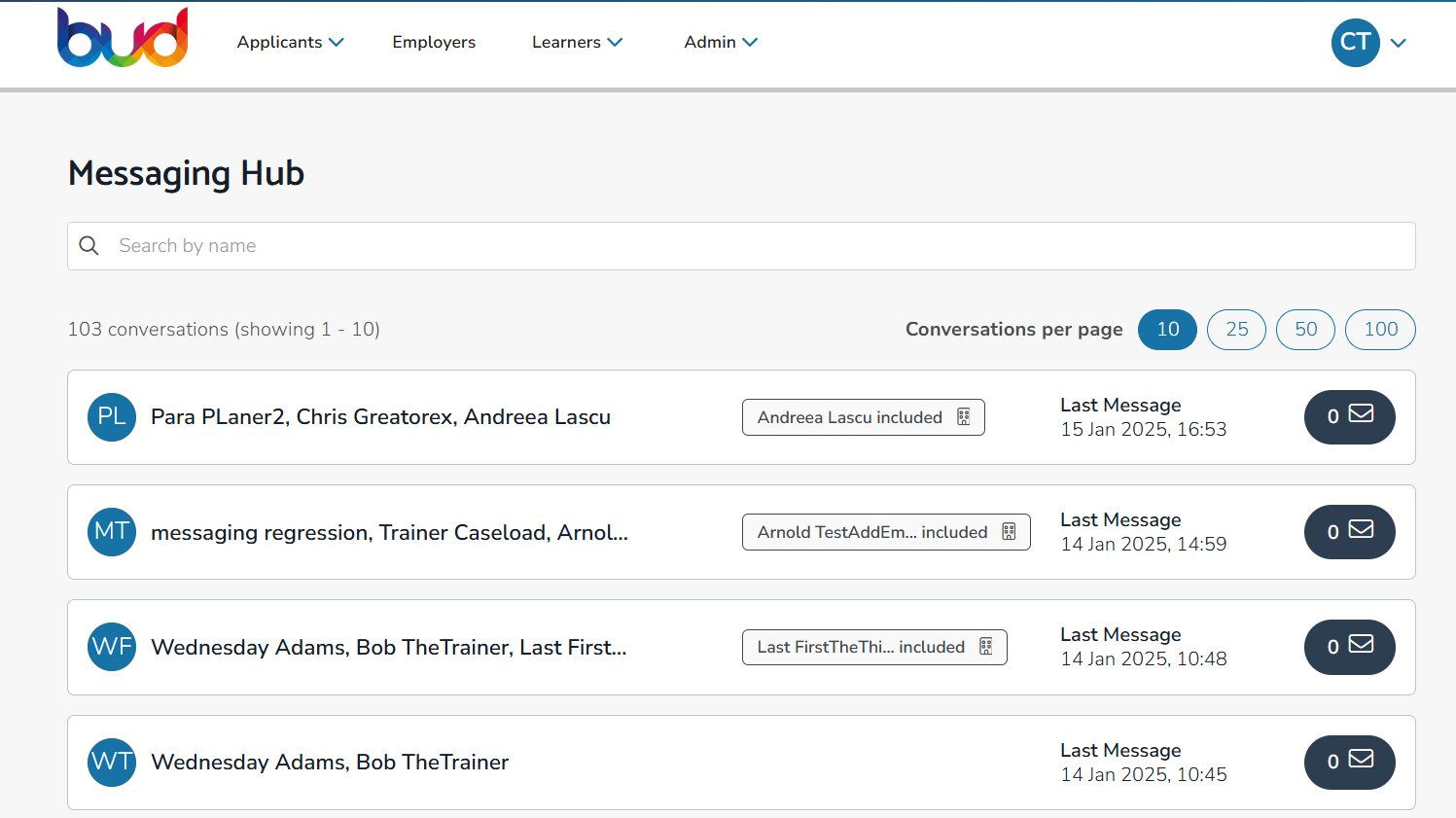Click the building icon beside Arnold TestAddEm included
The width and height of the screenshot is (1456, 818).
point(1010,531)
